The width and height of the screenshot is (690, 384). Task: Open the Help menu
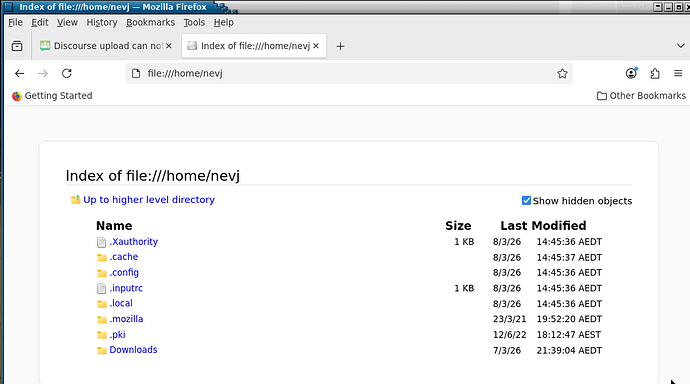pyautogui.click(x=224, y=22)
